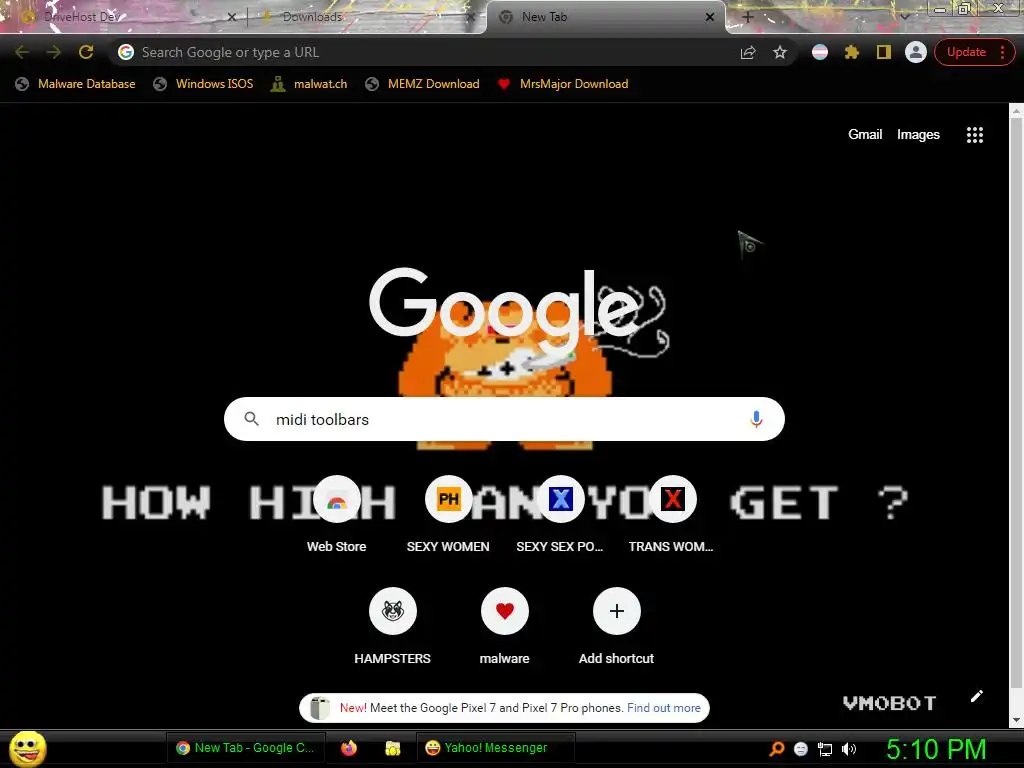Image resolution: width=1024 pixels, height=768 pixels.
Task: Open the PH shortcut tile
Action: pyautogui.click(x=448, y=515)
